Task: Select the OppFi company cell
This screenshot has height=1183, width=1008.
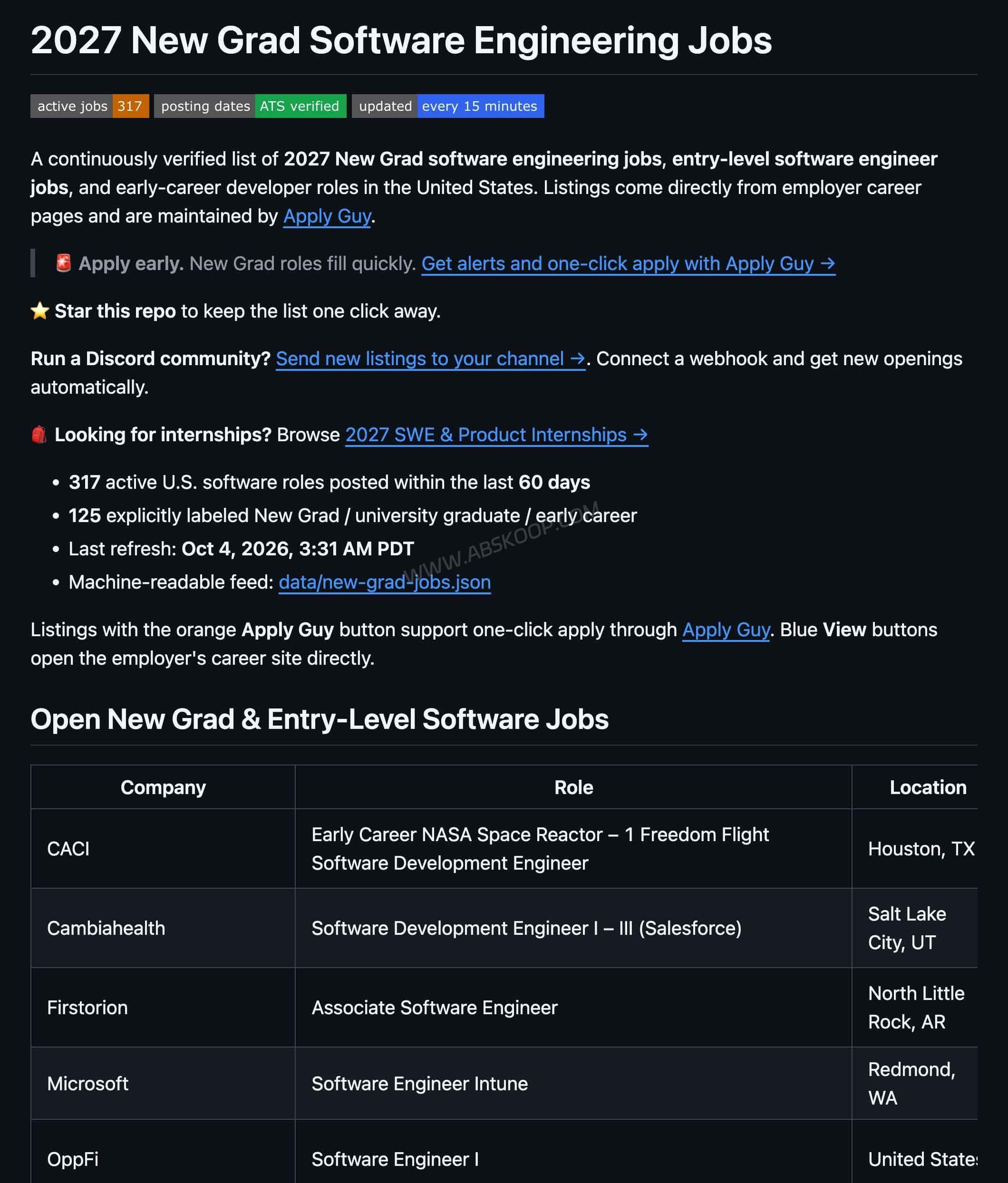Action: (163, 1152)
